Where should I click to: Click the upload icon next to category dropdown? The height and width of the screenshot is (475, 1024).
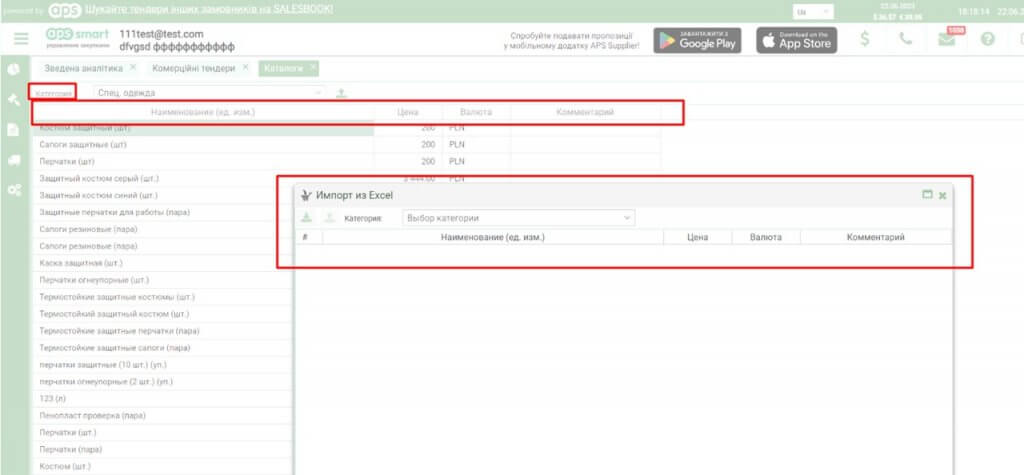click(341, 93)
